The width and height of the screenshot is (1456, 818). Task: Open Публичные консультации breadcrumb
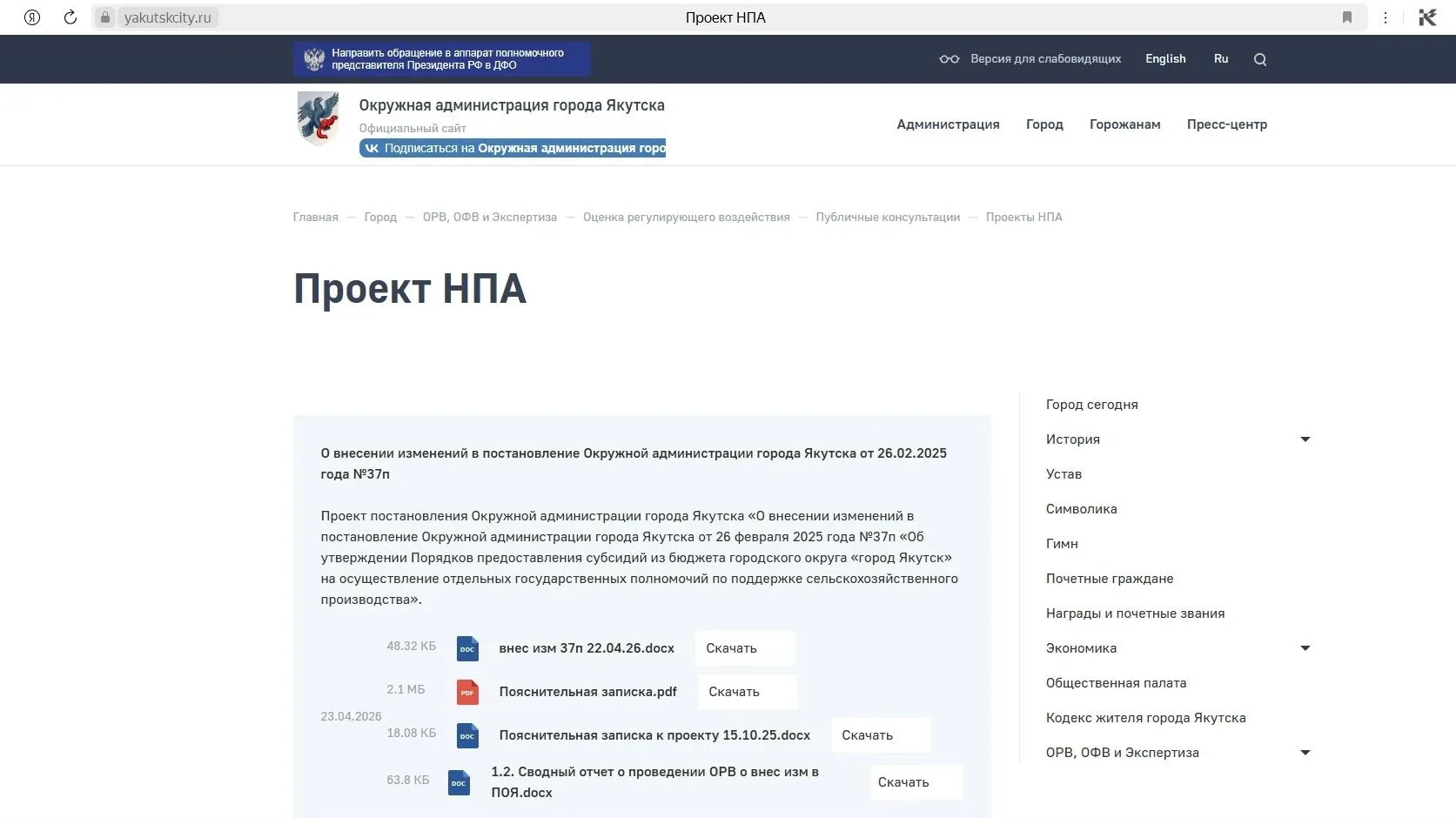coord(888,218)
